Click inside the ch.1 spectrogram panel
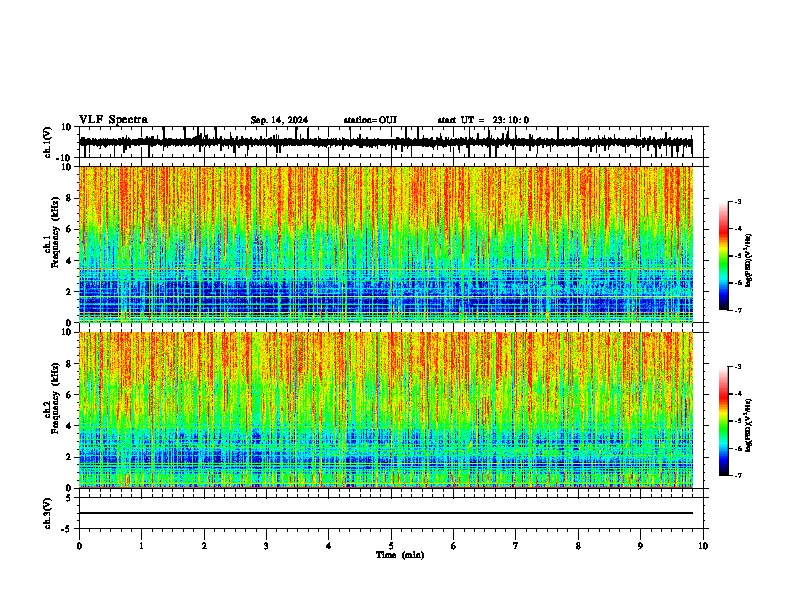 (x=386, y=244)
